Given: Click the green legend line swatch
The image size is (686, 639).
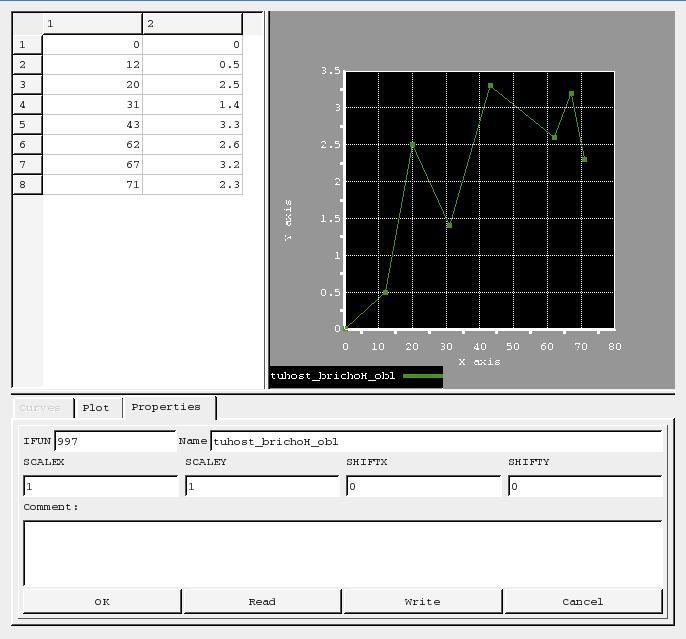Looking at the screenshot, I should [x=423, y=376].
